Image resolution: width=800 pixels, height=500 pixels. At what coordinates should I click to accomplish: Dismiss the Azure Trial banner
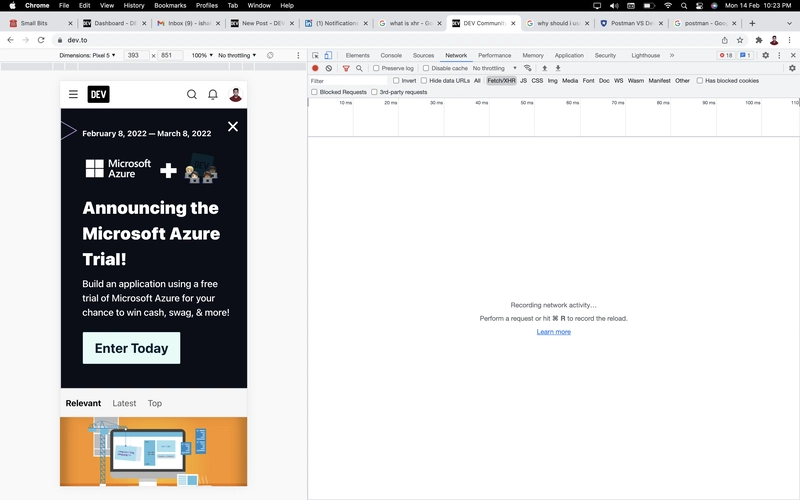coord(233,127)
